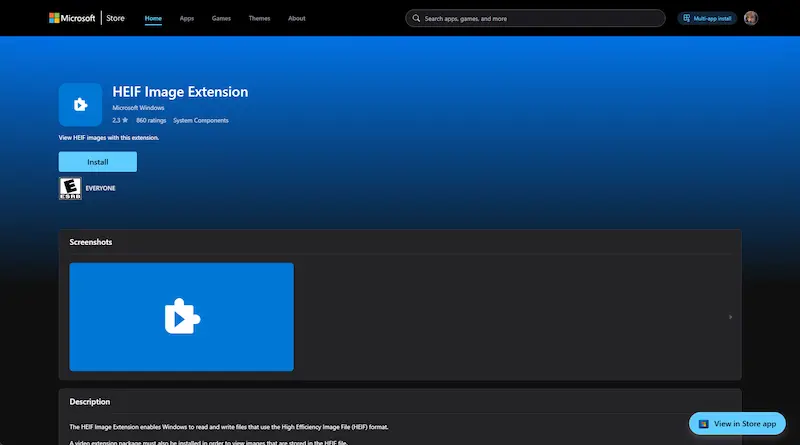
Task: Advance screenshots with the right chevron
Action: [x=730, y=317]
